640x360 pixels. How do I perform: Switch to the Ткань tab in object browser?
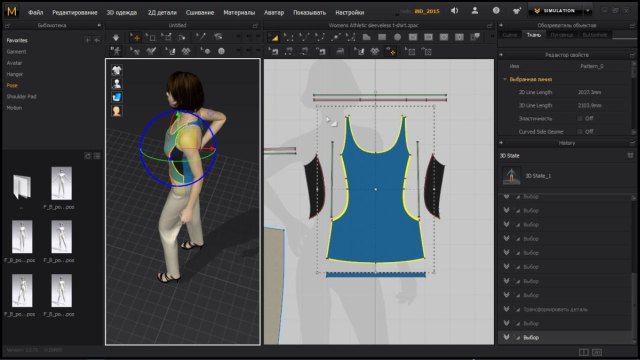533,35
